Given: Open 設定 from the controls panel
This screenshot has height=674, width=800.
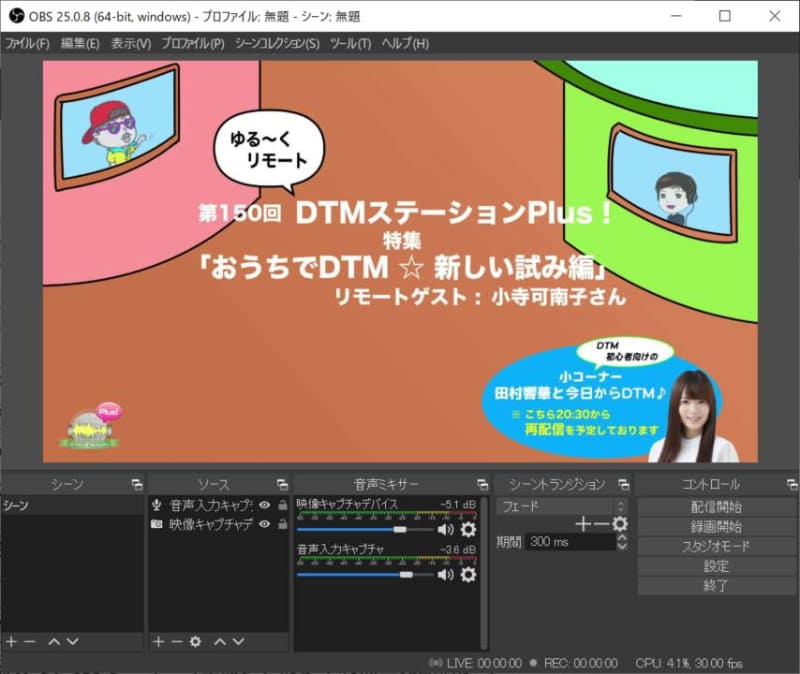Looking at the screenshot, I should [x=716, y=566].
